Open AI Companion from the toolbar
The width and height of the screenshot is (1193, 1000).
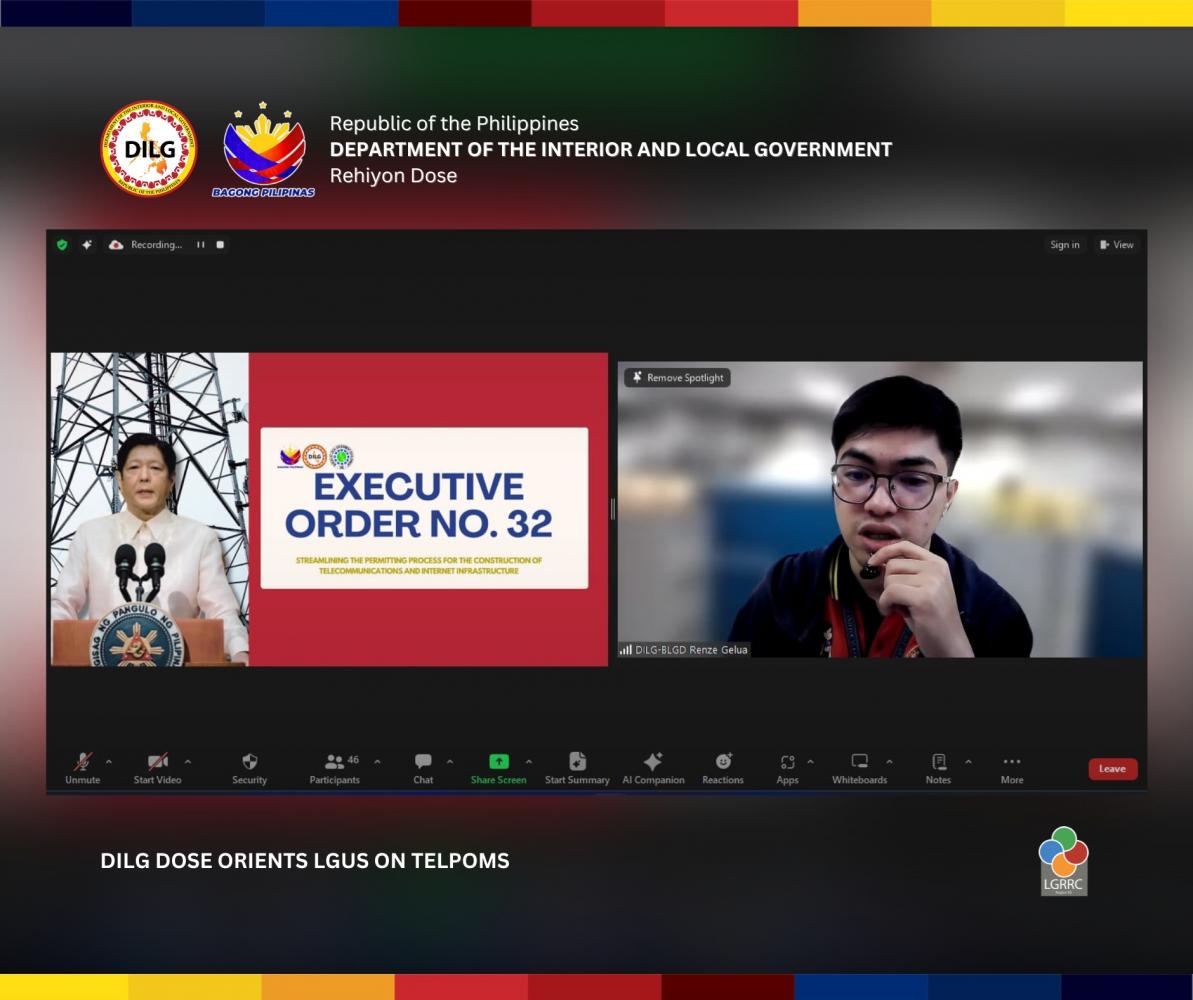(x=654, y=768)
